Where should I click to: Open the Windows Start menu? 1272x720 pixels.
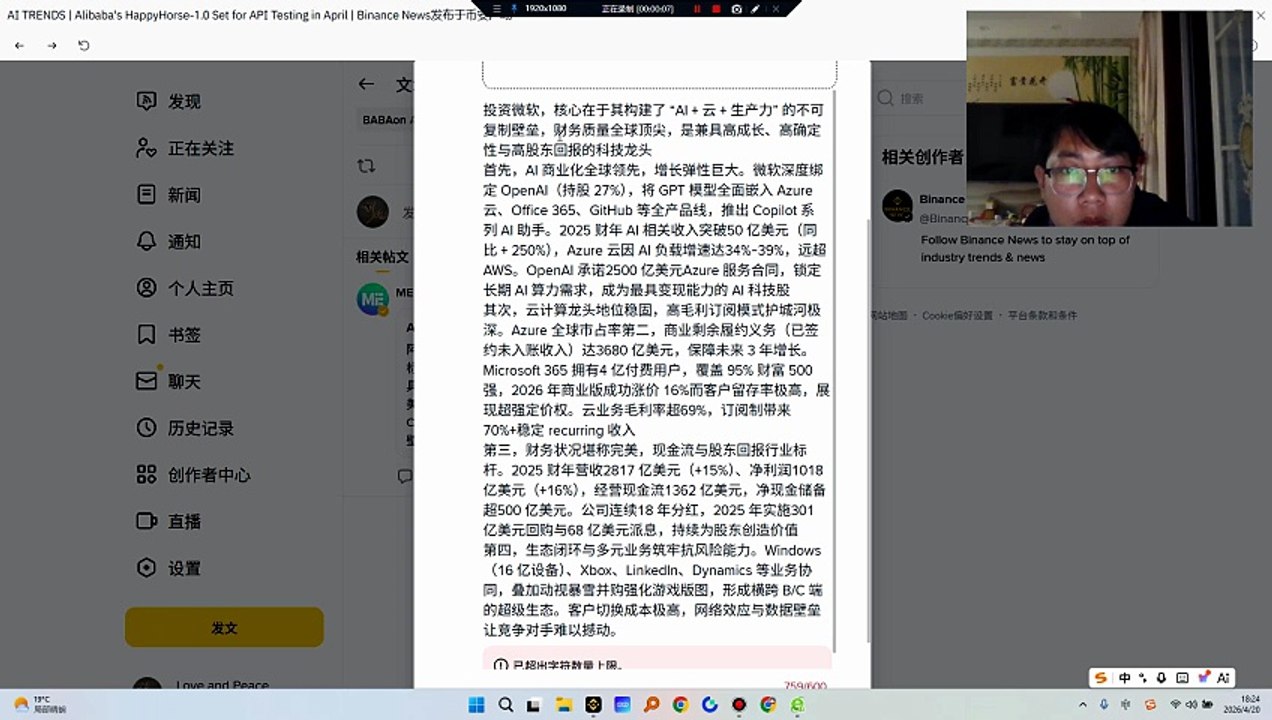tap(476, 705)
